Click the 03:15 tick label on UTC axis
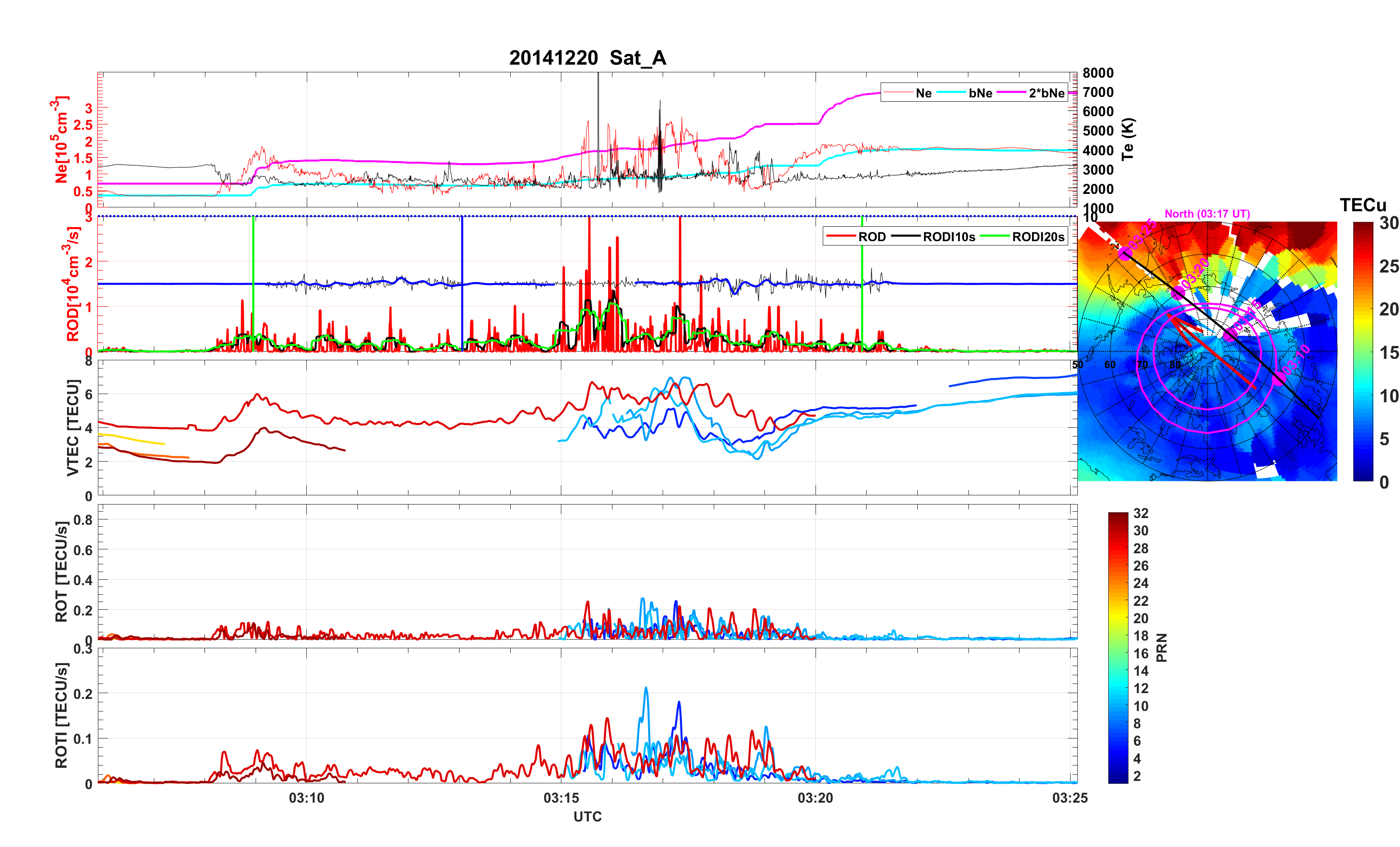The image size is (1400, 847). [x=561, y=797]
